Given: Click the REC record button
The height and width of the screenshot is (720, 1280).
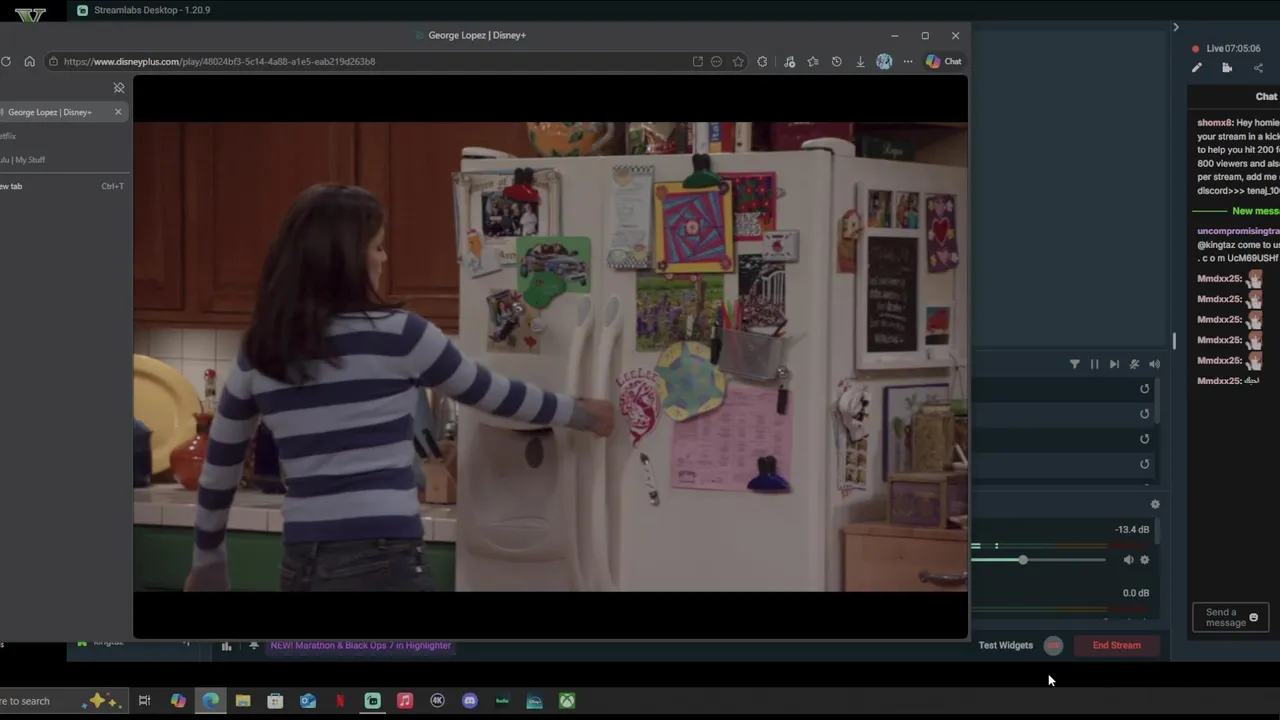Looking at the screenshot, I should click(1053, 646).
